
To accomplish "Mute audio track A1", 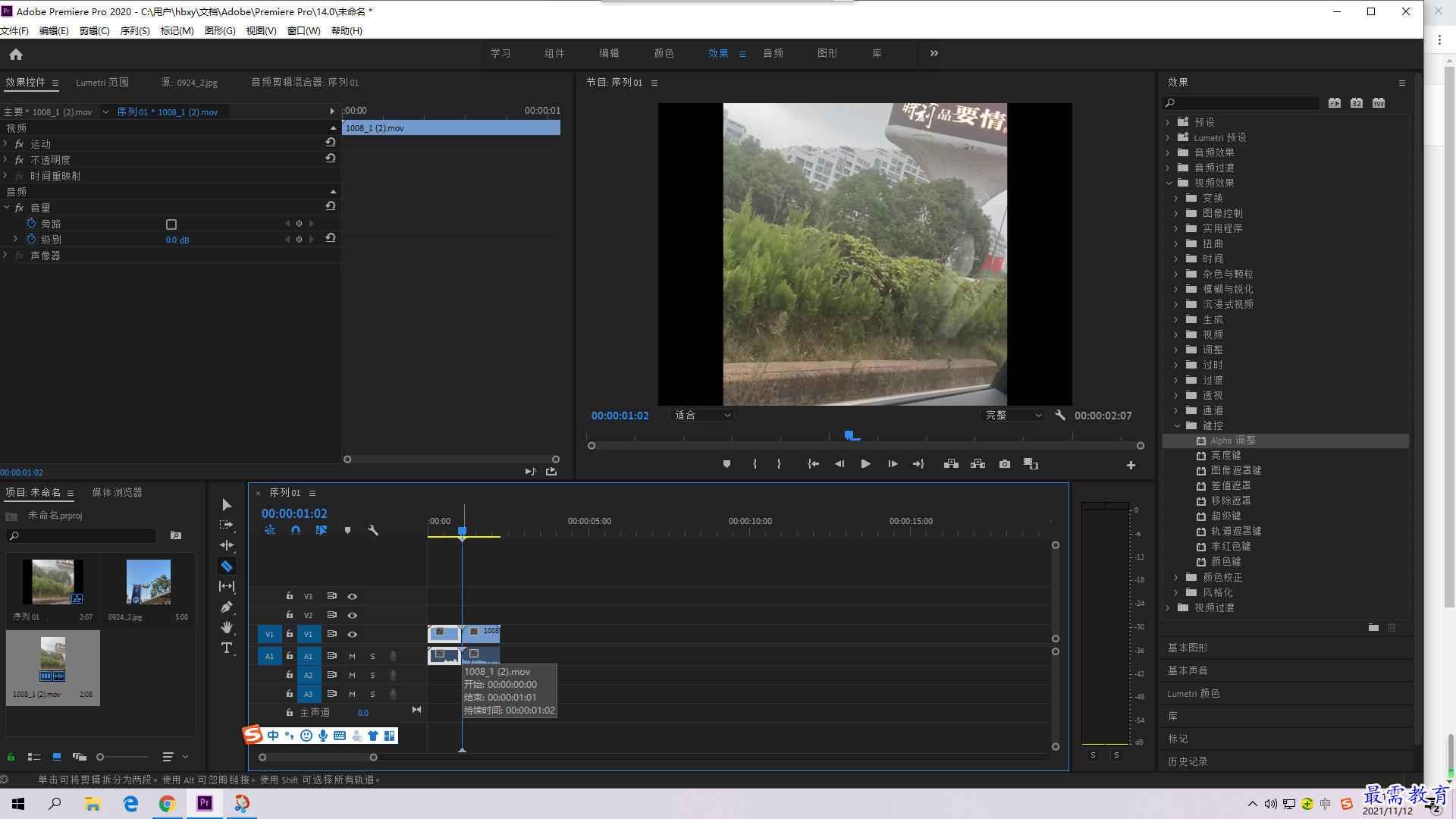I will 352,656.
